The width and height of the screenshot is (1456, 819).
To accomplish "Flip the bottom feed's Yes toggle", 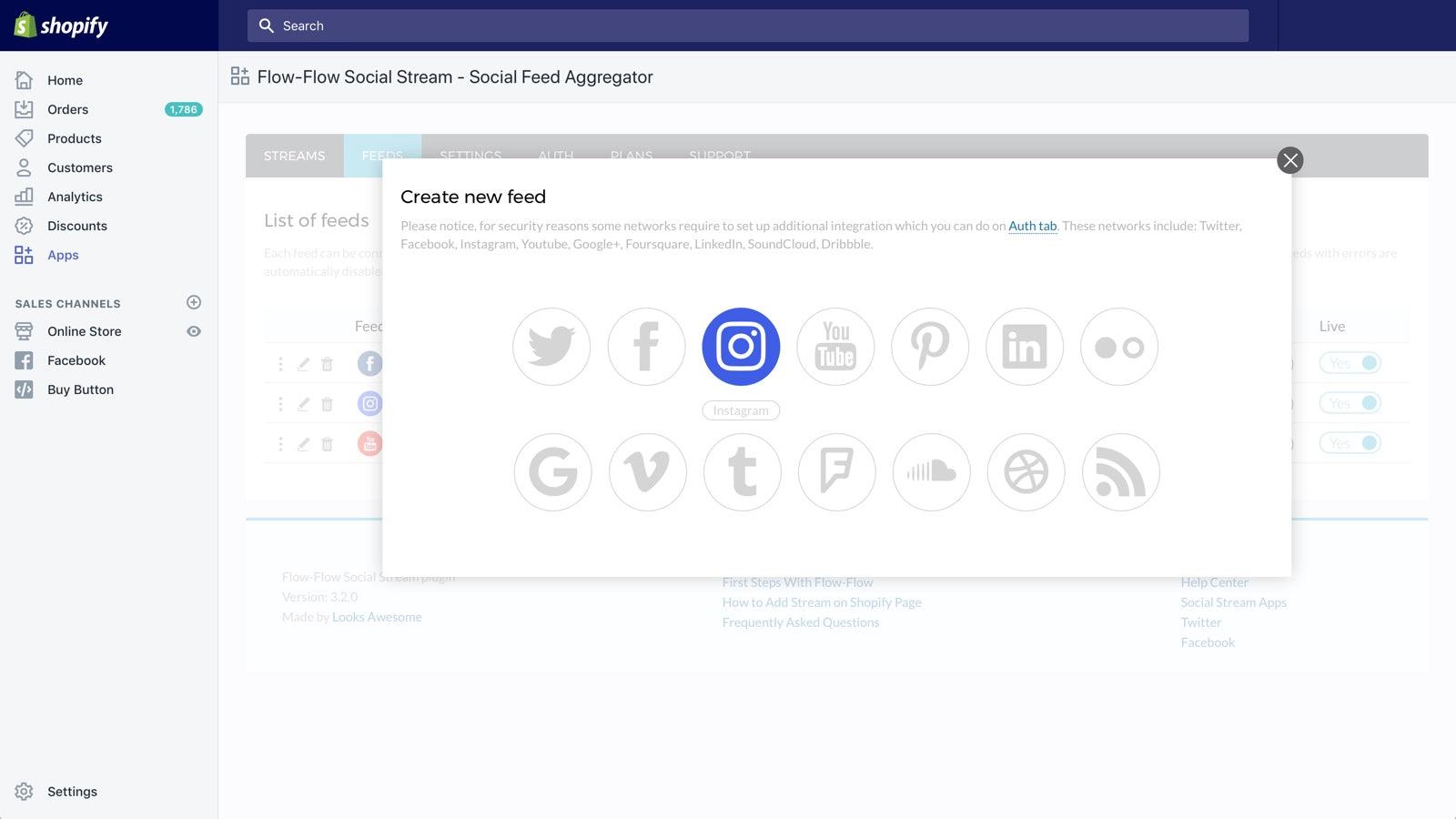I will (x=1350, y=443).
